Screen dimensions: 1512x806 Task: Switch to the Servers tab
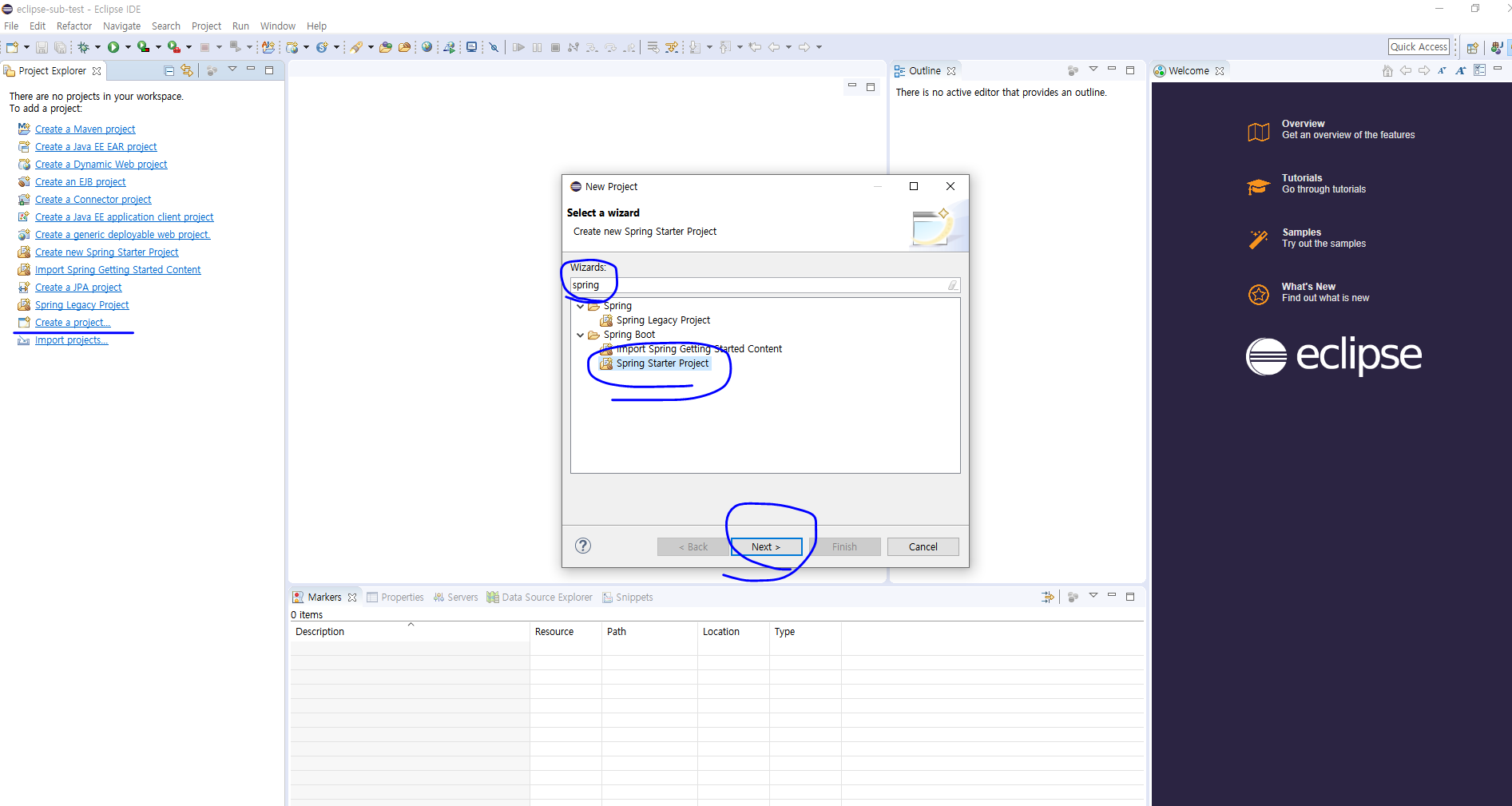[455, 597]
